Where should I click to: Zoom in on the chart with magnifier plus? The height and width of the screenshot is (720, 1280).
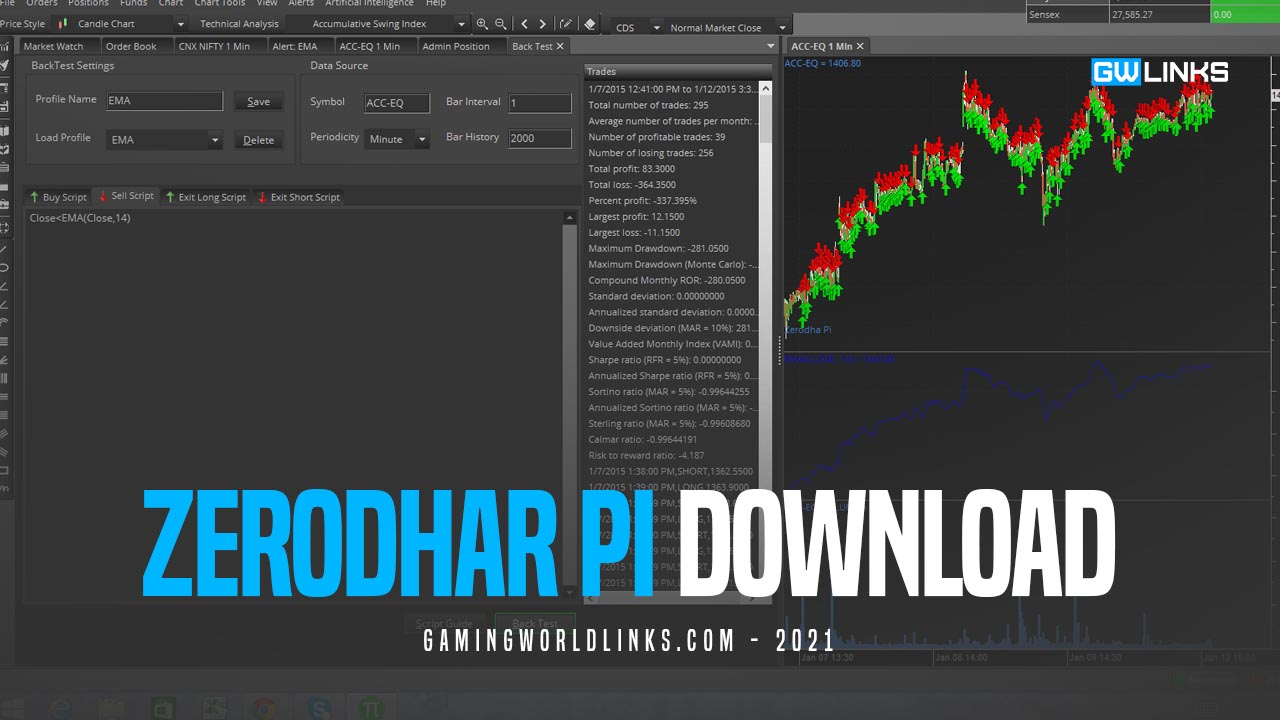[x=483, y=24]
